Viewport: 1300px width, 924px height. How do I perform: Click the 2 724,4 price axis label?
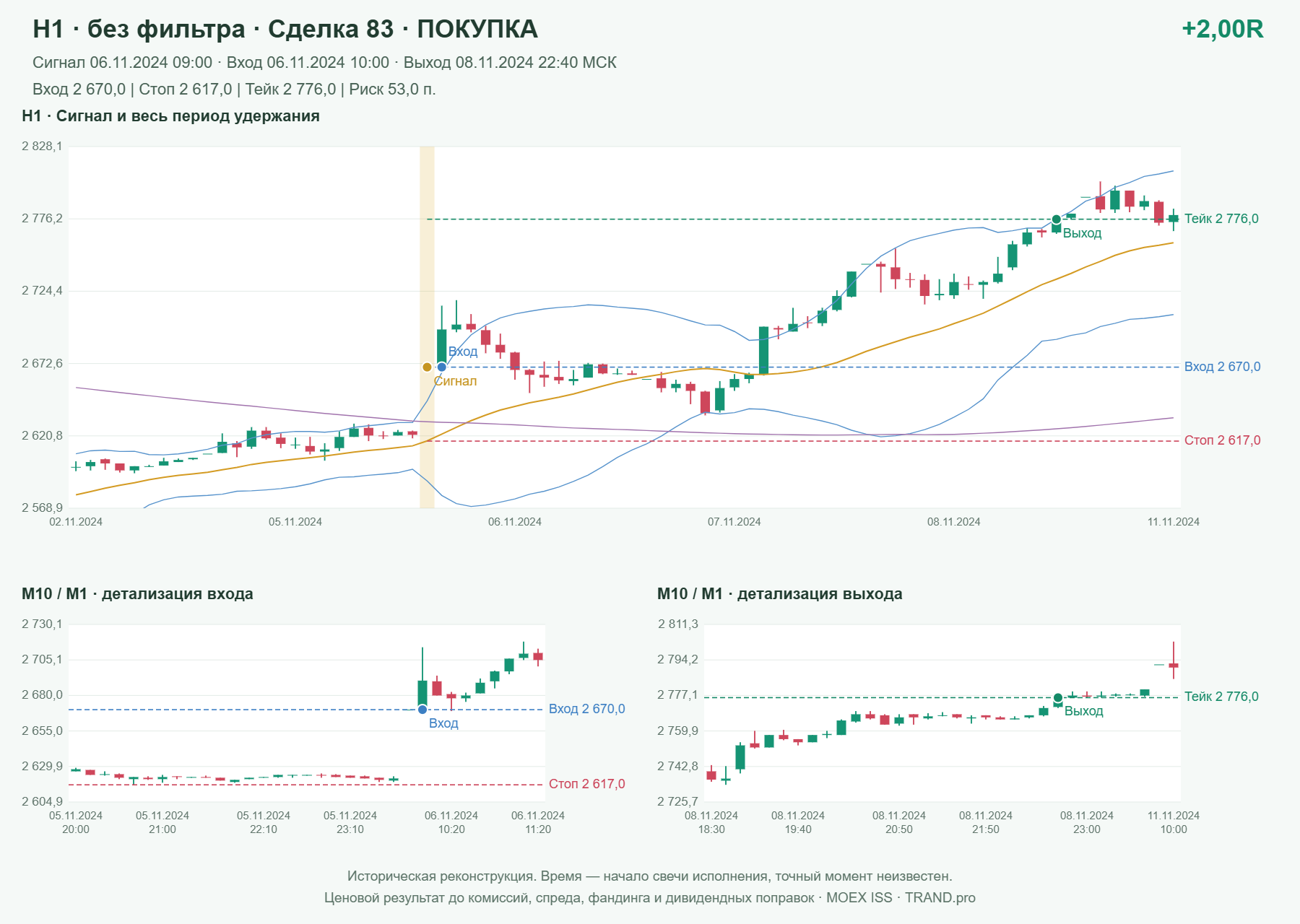42,291
